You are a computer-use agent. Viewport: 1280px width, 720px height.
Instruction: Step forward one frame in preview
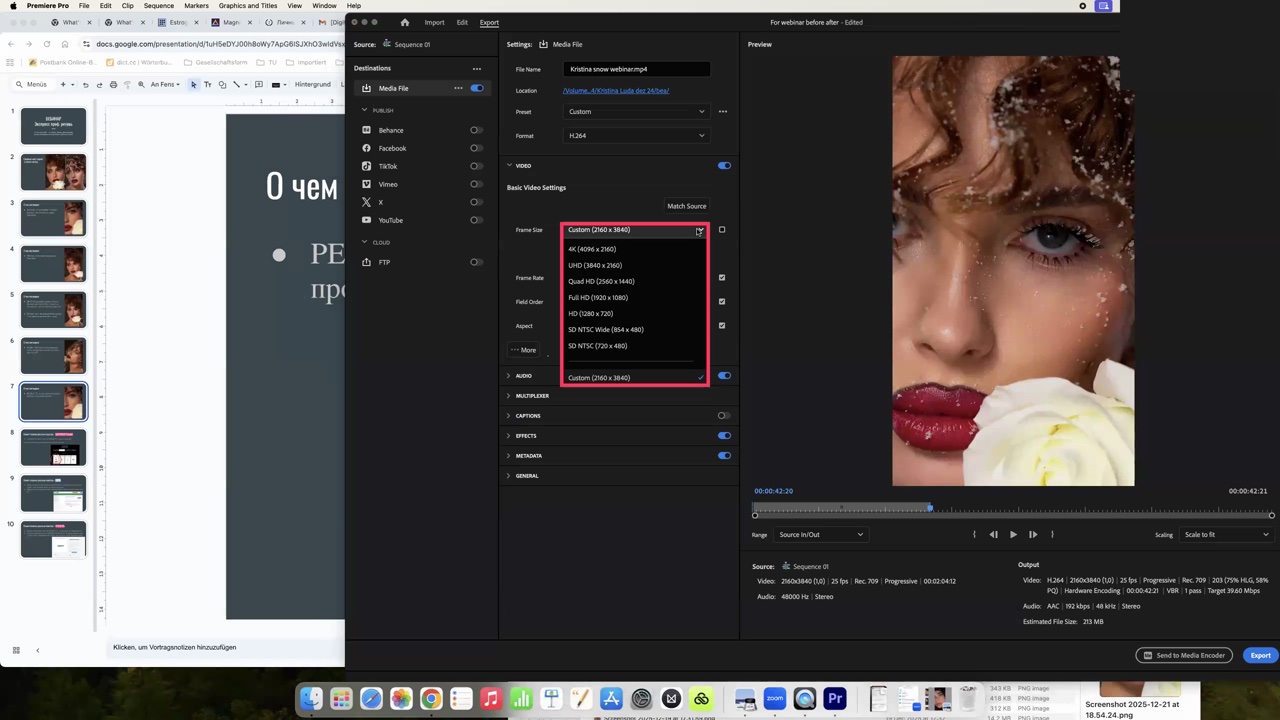click(1033, 535)
